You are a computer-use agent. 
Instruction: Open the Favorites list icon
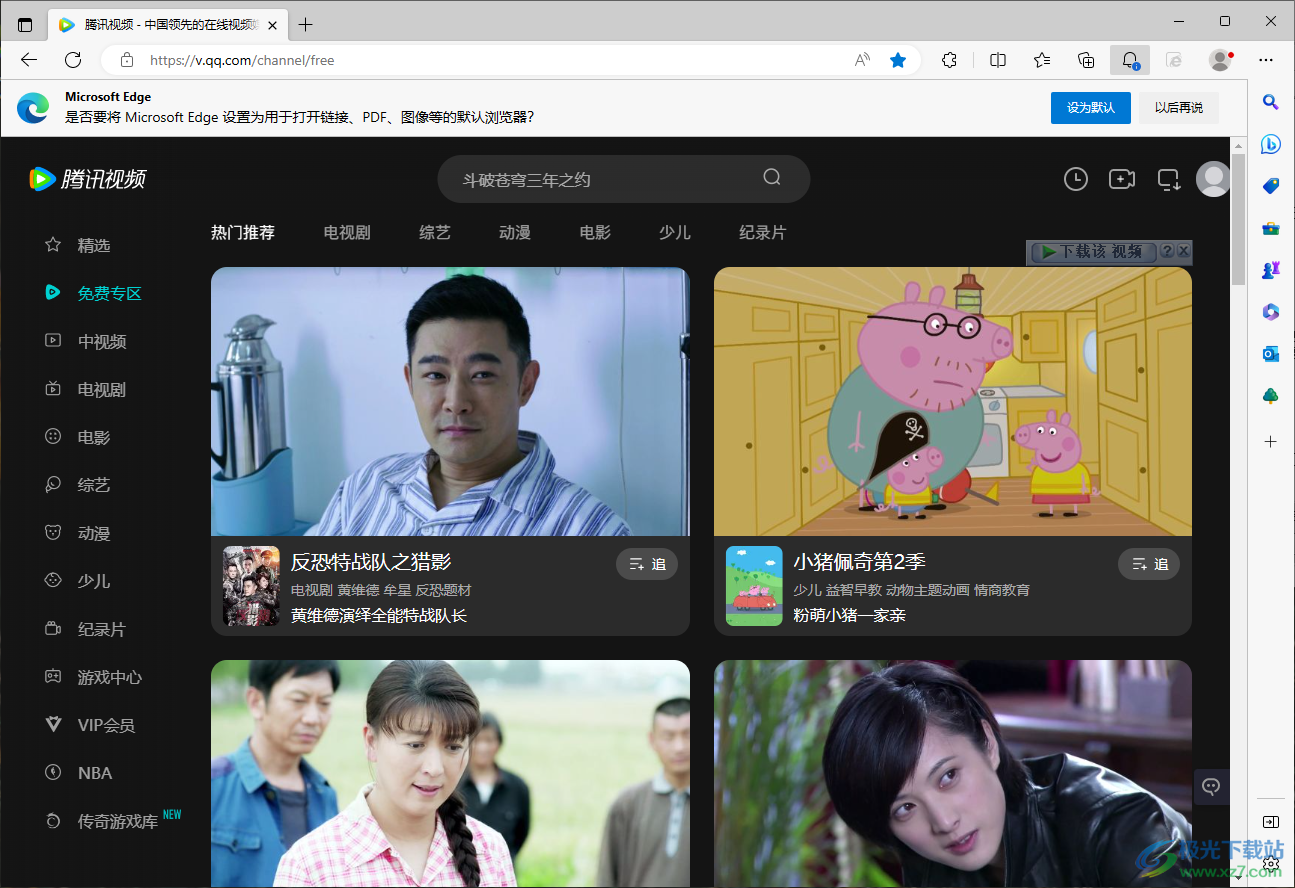pyautogui.click(x=1042, y=60)
